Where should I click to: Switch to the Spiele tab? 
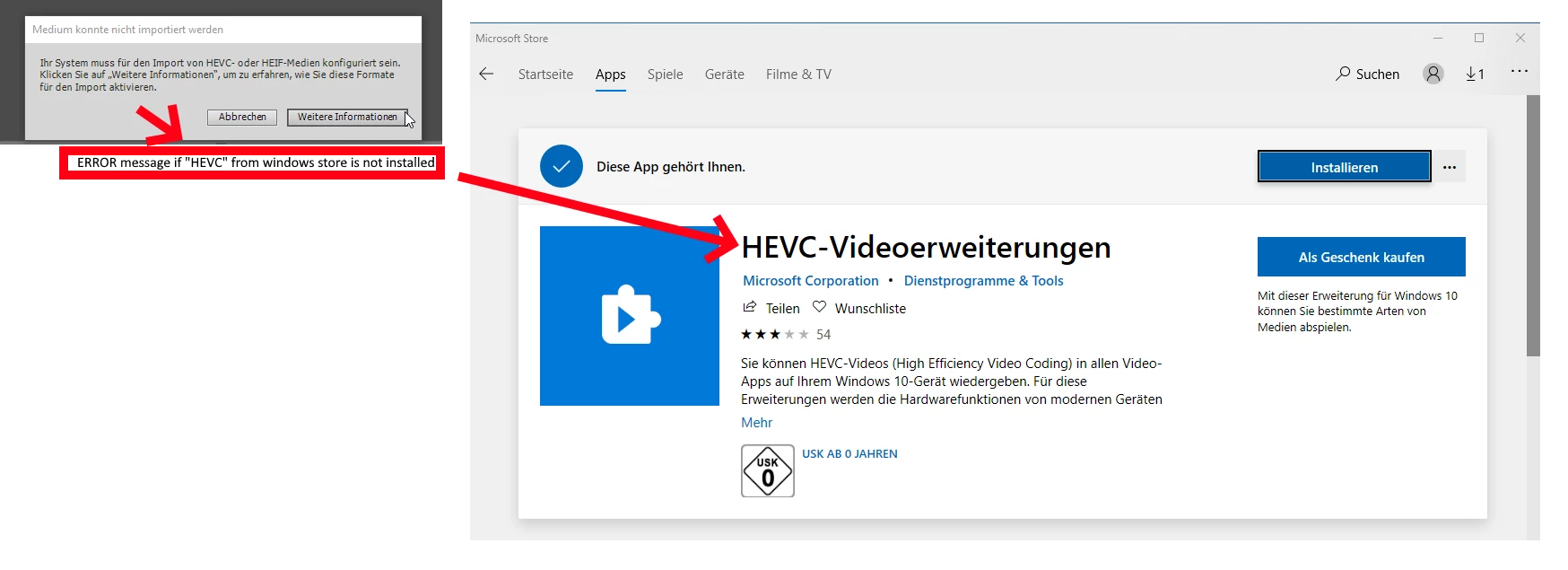click(x=666, y=75)
